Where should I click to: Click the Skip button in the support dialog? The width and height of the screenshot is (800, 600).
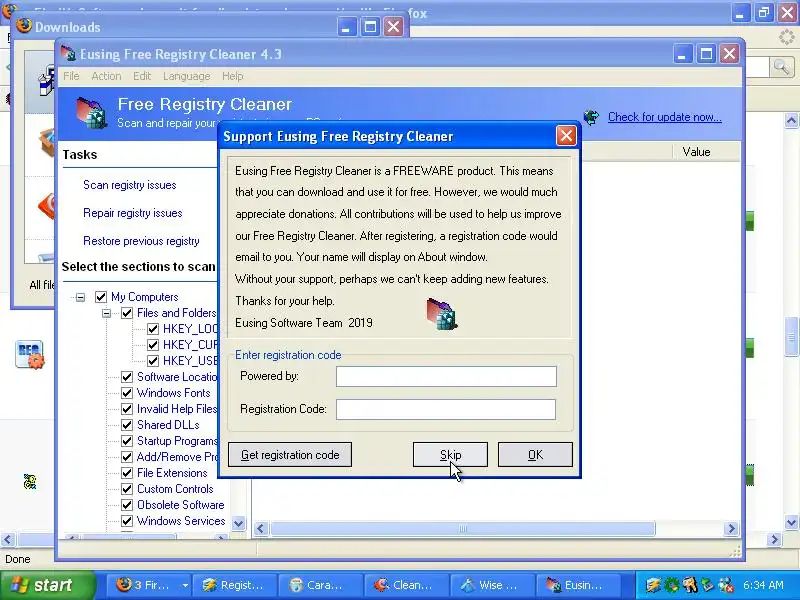450,455
